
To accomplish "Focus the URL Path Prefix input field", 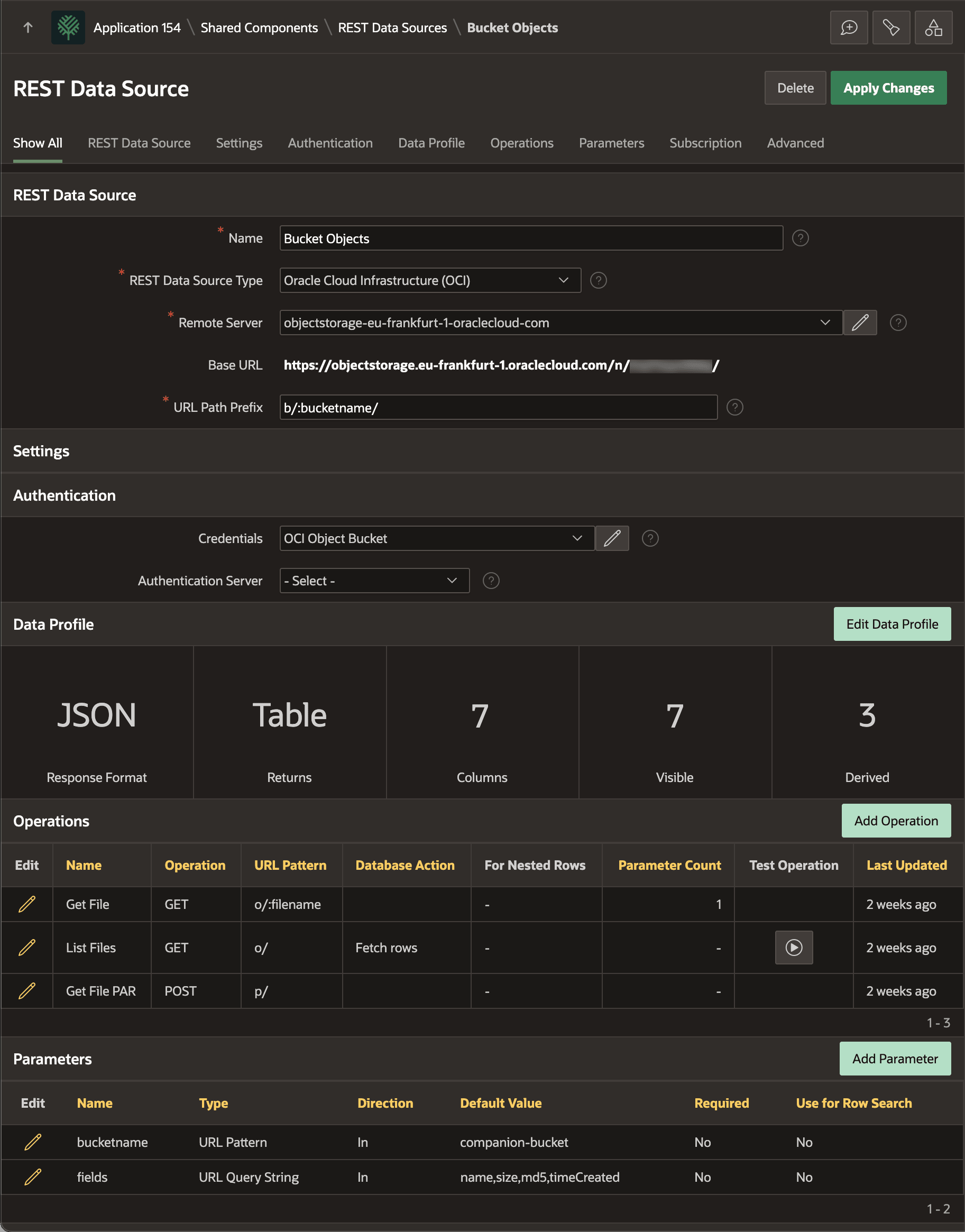I will (x=498, y=407).
